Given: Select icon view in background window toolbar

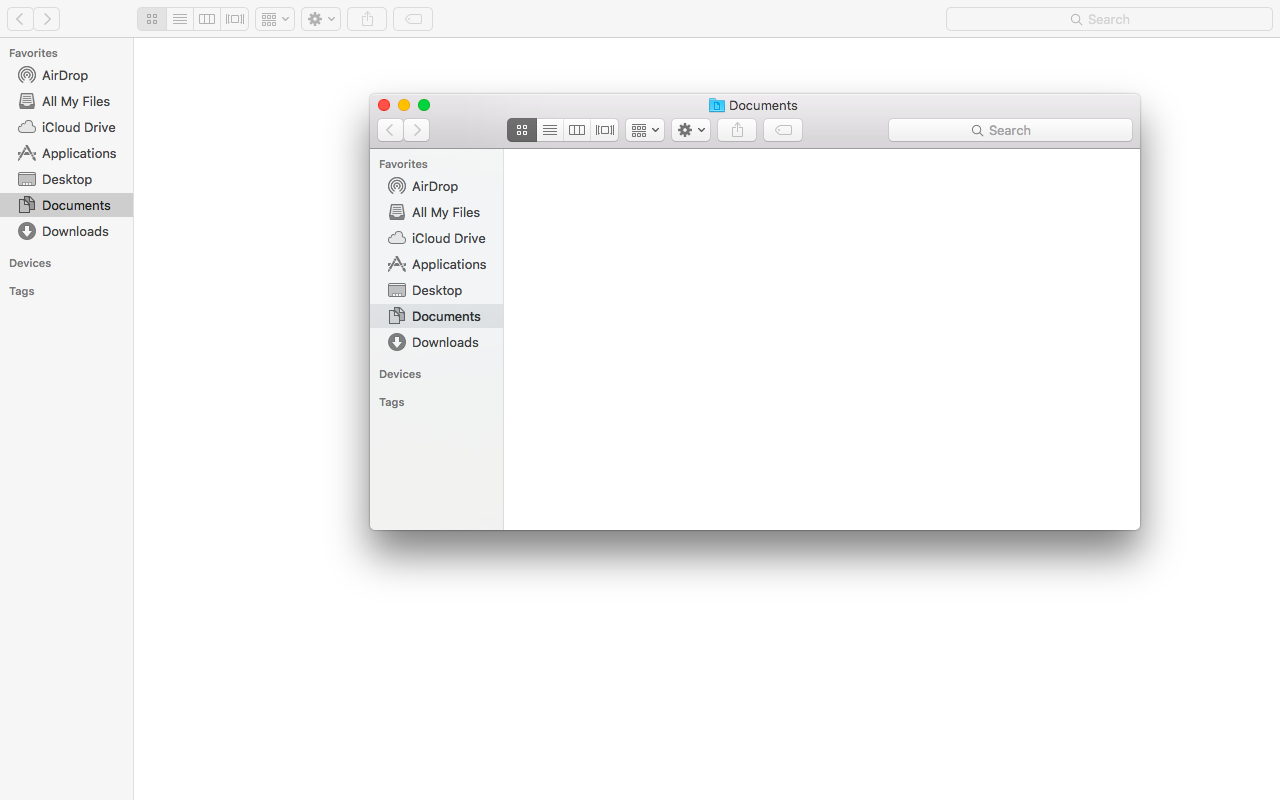Looking at the screenshot, I should (x=152, y=19).
